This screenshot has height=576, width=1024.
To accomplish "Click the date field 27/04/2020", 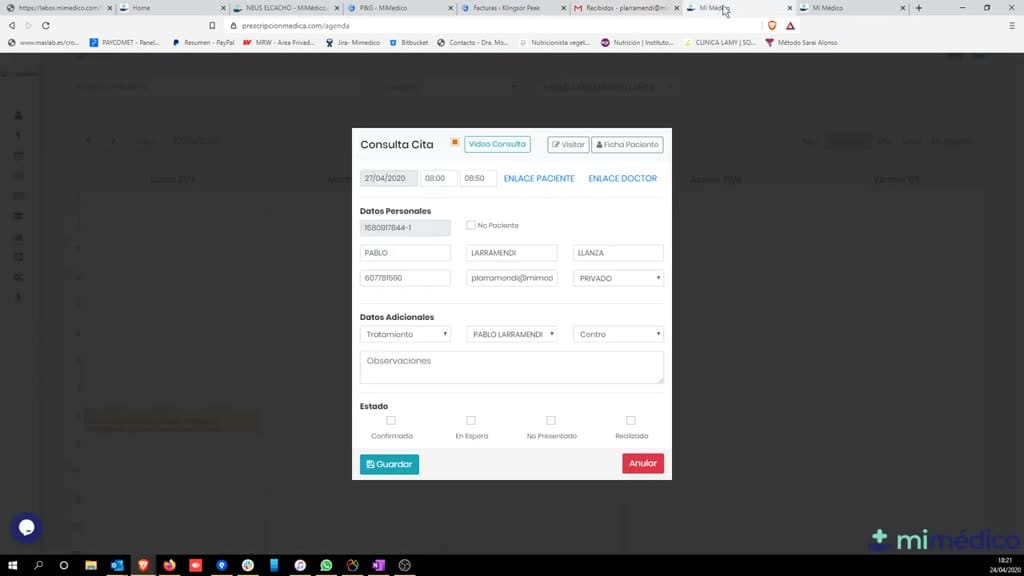I will point(389,178).
